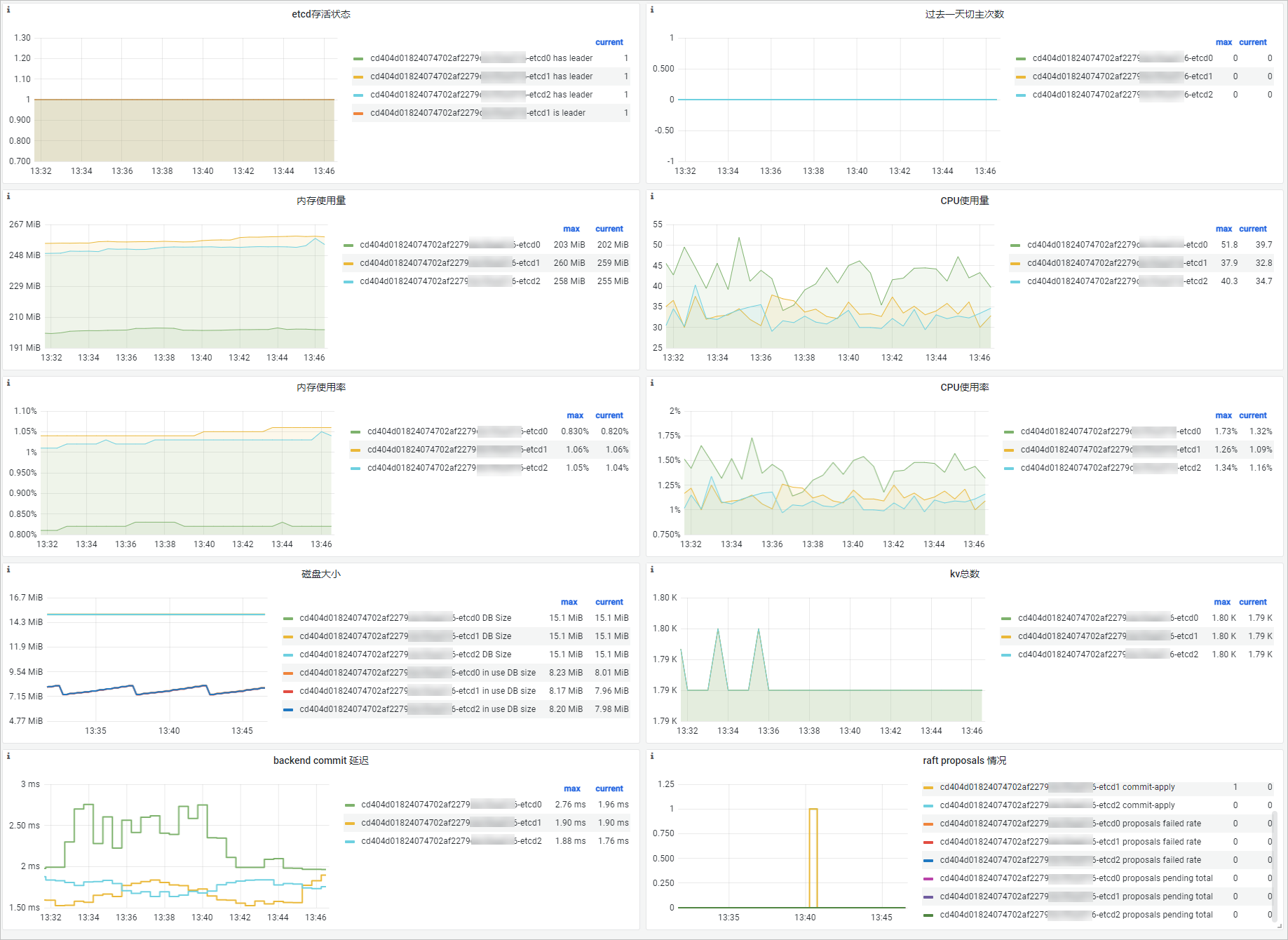This screenshot has height=940, width=1288.
Task: Open the 磁盘大小 panel title menu
Action: (321, 574)
